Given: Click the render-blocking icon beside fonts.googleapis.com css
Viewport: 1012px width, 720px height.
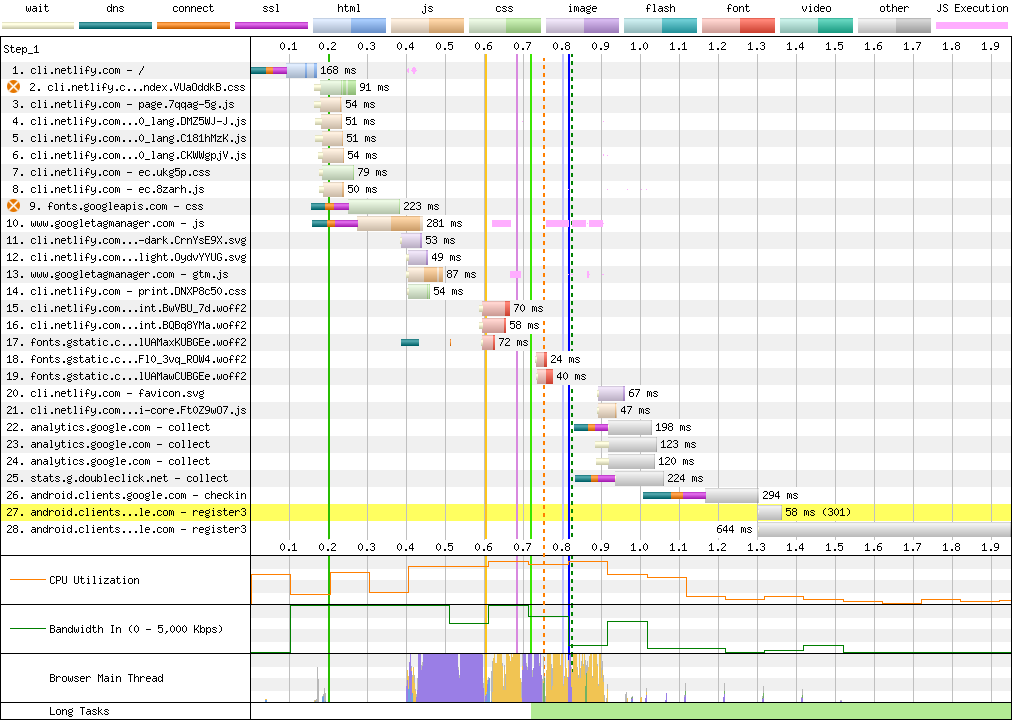Looking at the screenshot, I should [x=14, y=206].
